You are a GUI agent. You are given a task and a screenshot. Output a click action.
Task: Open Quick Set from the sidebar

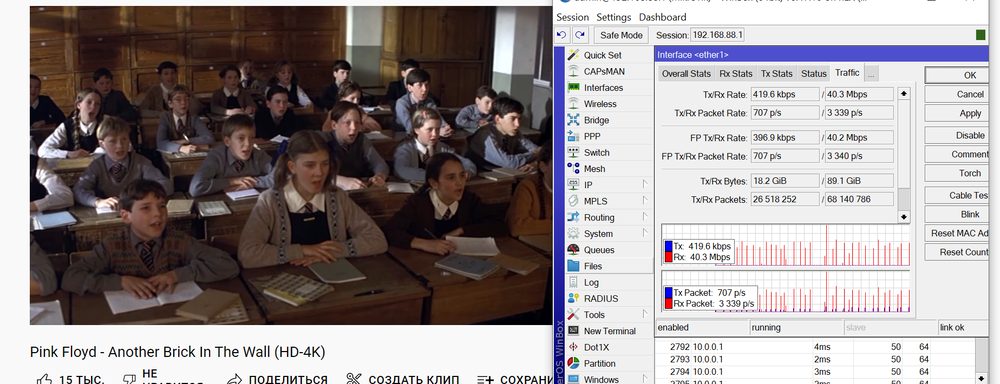[x=603, y=55]
